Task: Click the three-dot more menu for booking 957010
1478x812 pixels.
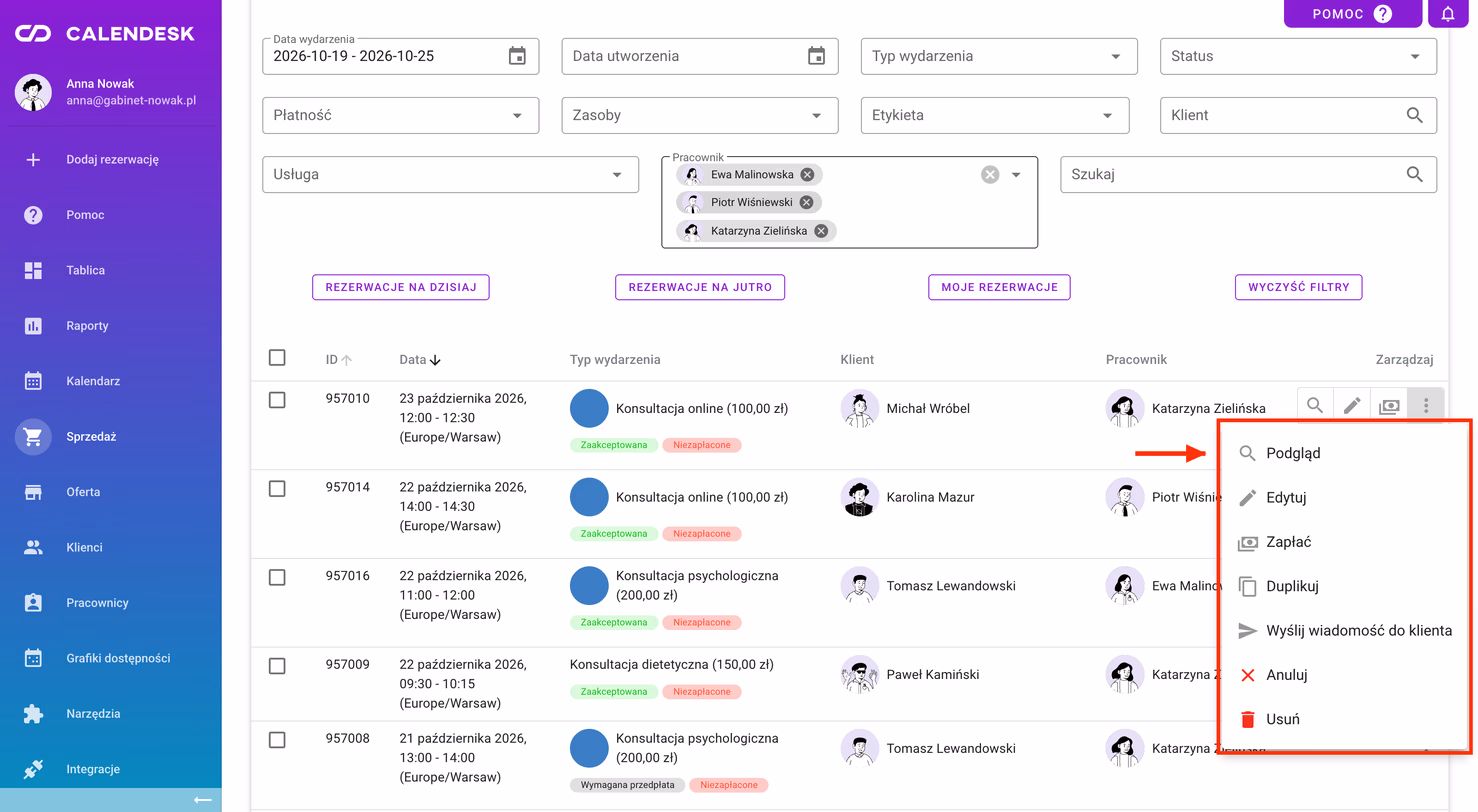Action: coord(1426,406)
